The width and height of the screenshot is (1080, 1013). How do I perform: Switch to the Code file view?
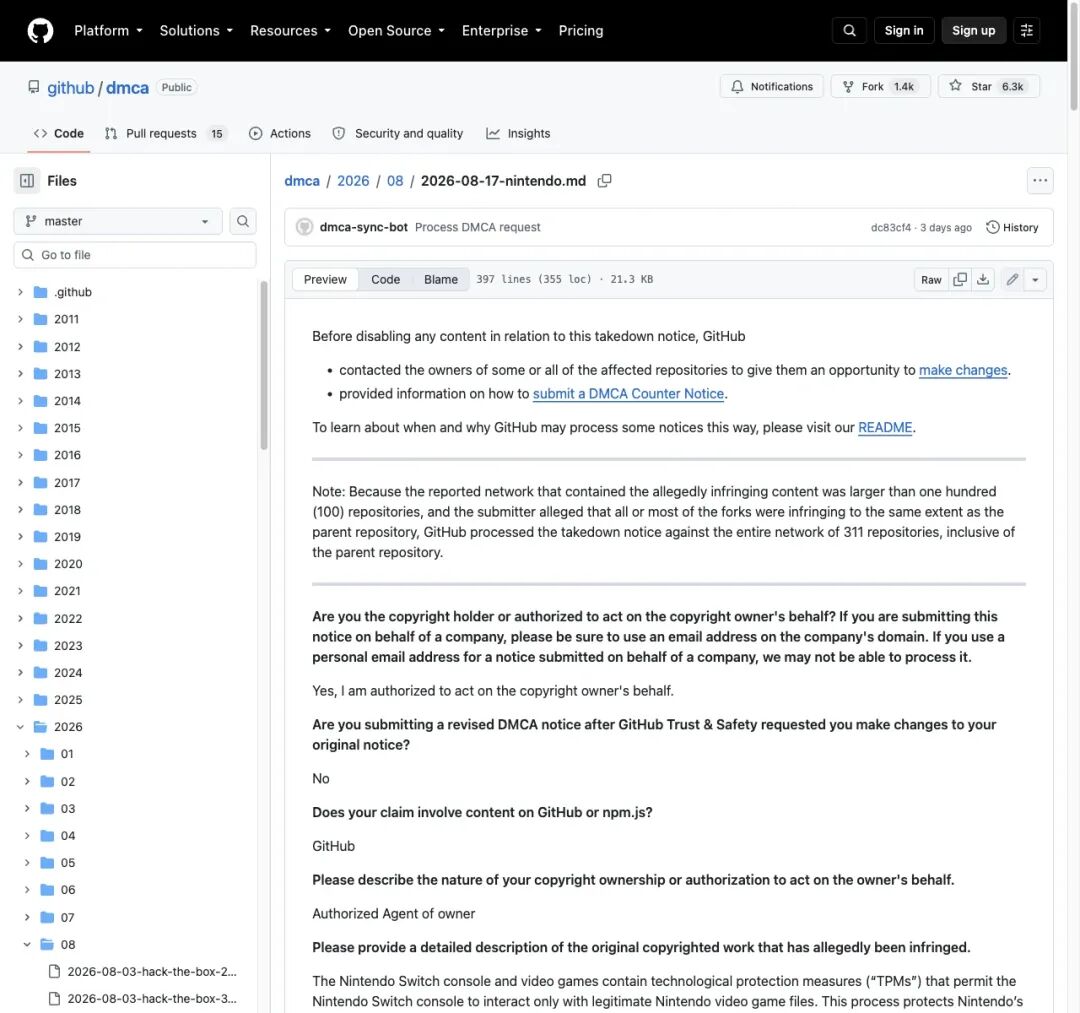click(x=385, y=279)
